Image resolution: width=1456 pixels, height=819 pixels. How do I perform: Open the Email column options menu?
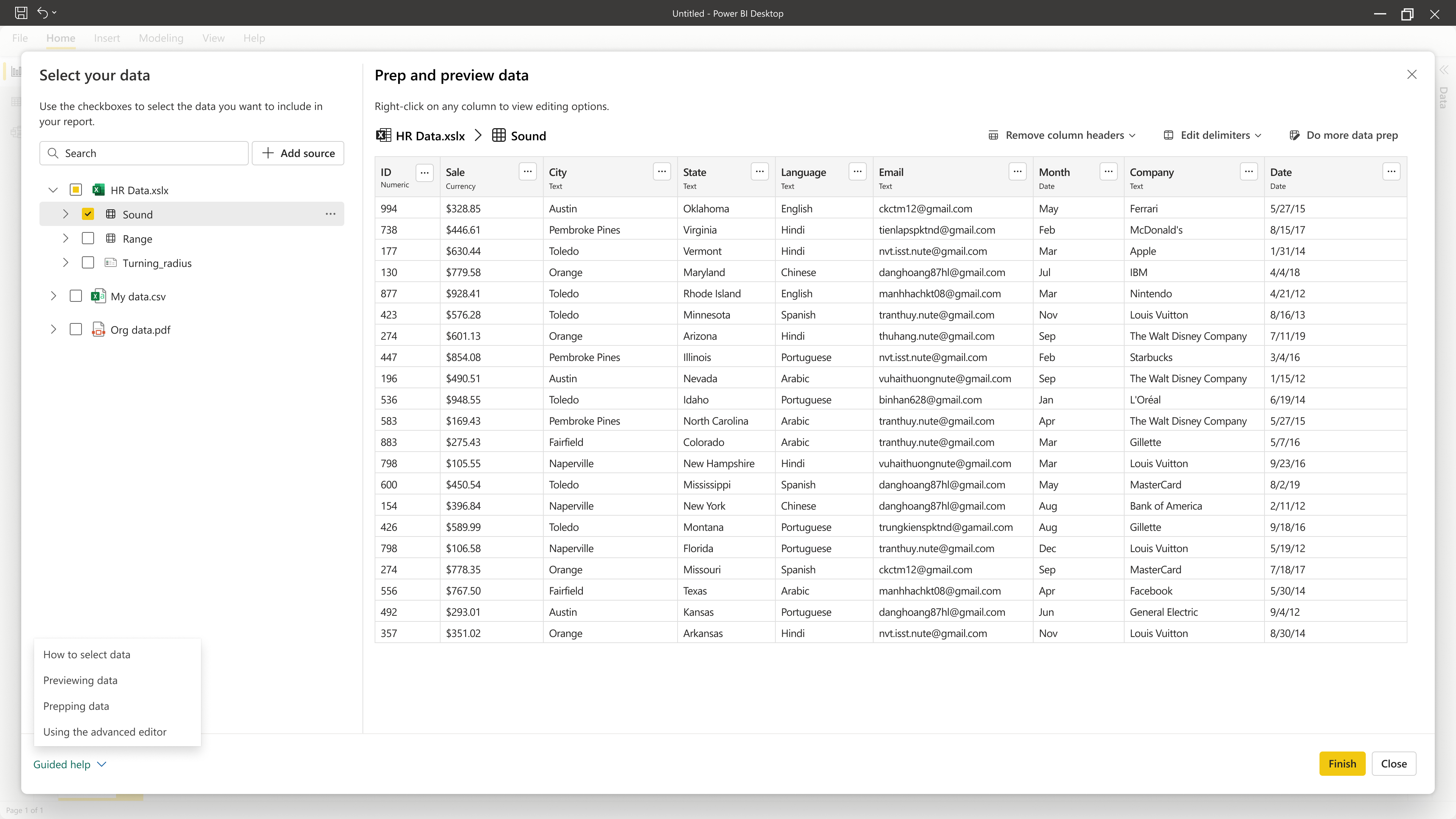[1017, 171]
